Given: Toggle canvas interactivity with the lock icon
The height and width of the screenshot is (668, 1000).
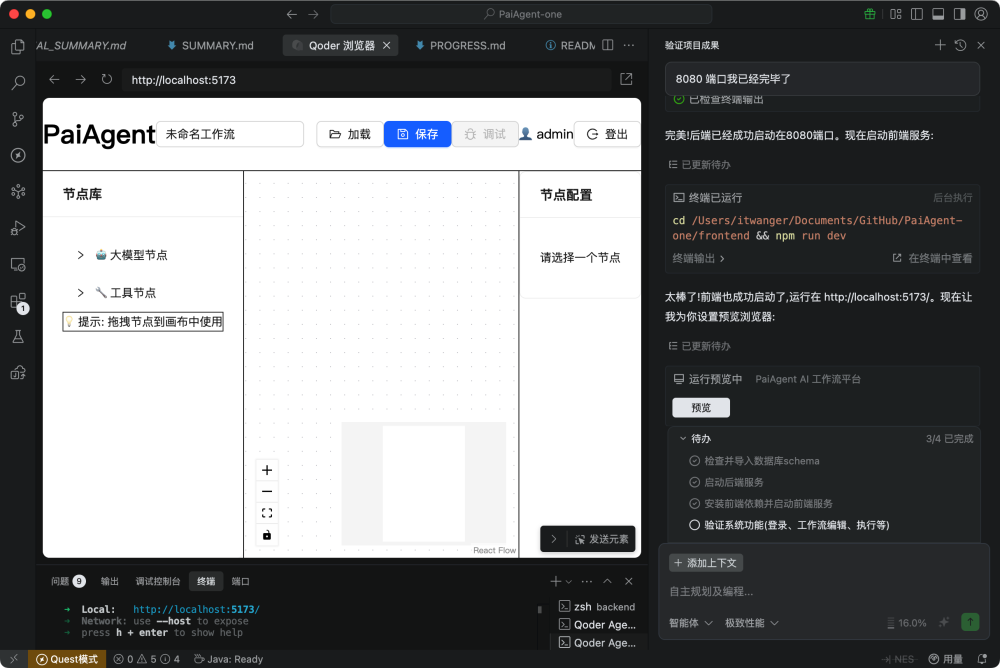Looking at the screenshot, I should 265,534.
